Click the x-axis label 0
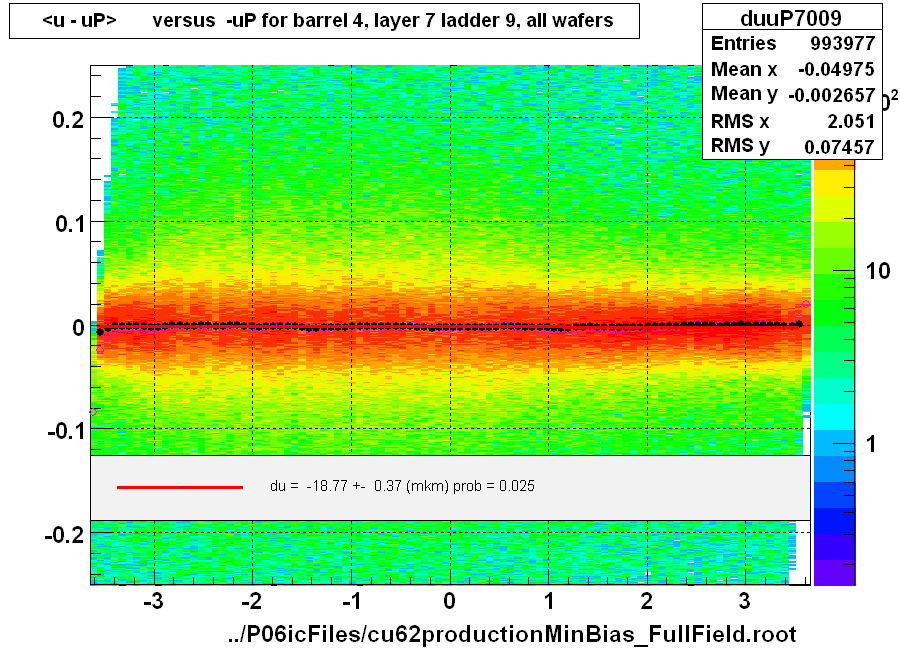The image size is (900, 650). tap(449, 601)
